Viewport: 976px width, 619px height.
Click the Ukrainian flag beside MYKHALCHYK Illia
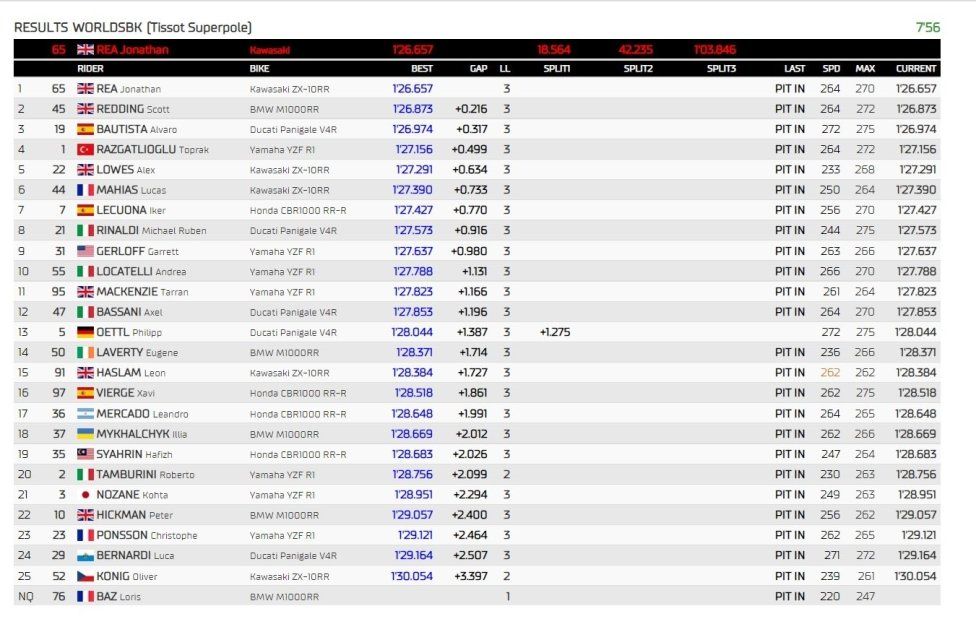pyautogui.click(x=85, y=433)
